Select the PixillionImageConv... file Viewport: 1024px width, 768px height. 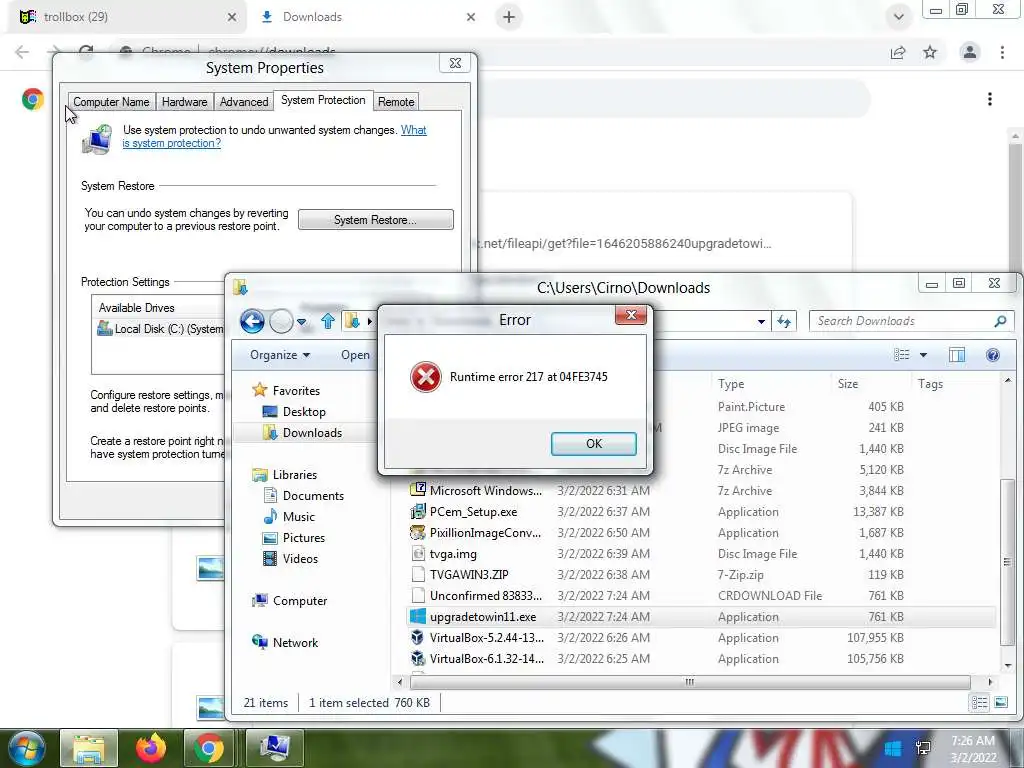pyautogui.click(x=485, y=533)
